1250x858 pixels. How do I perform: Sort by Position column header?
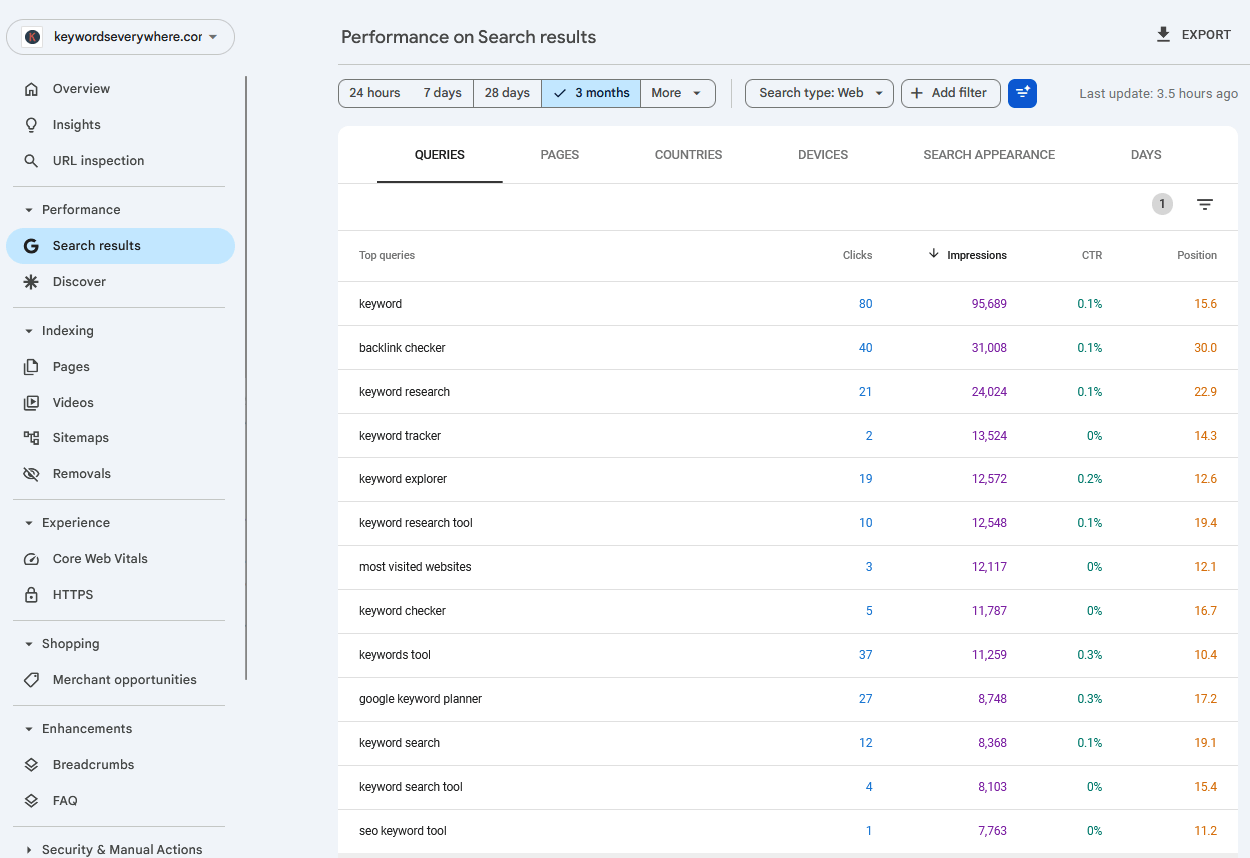click(x=1197, y=255)
